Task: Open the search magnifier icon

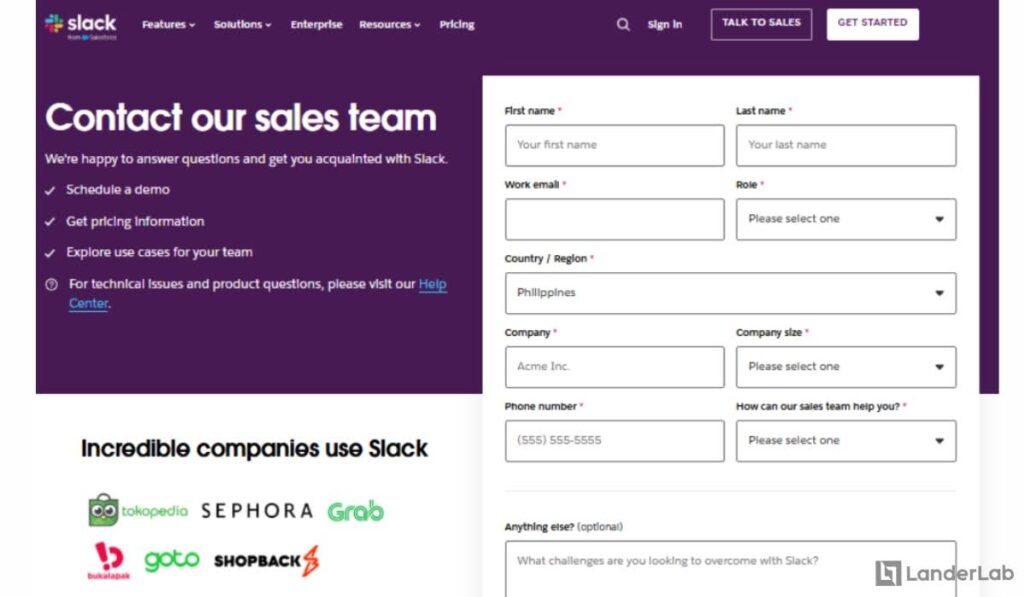Action: click(x=622, y=24)
